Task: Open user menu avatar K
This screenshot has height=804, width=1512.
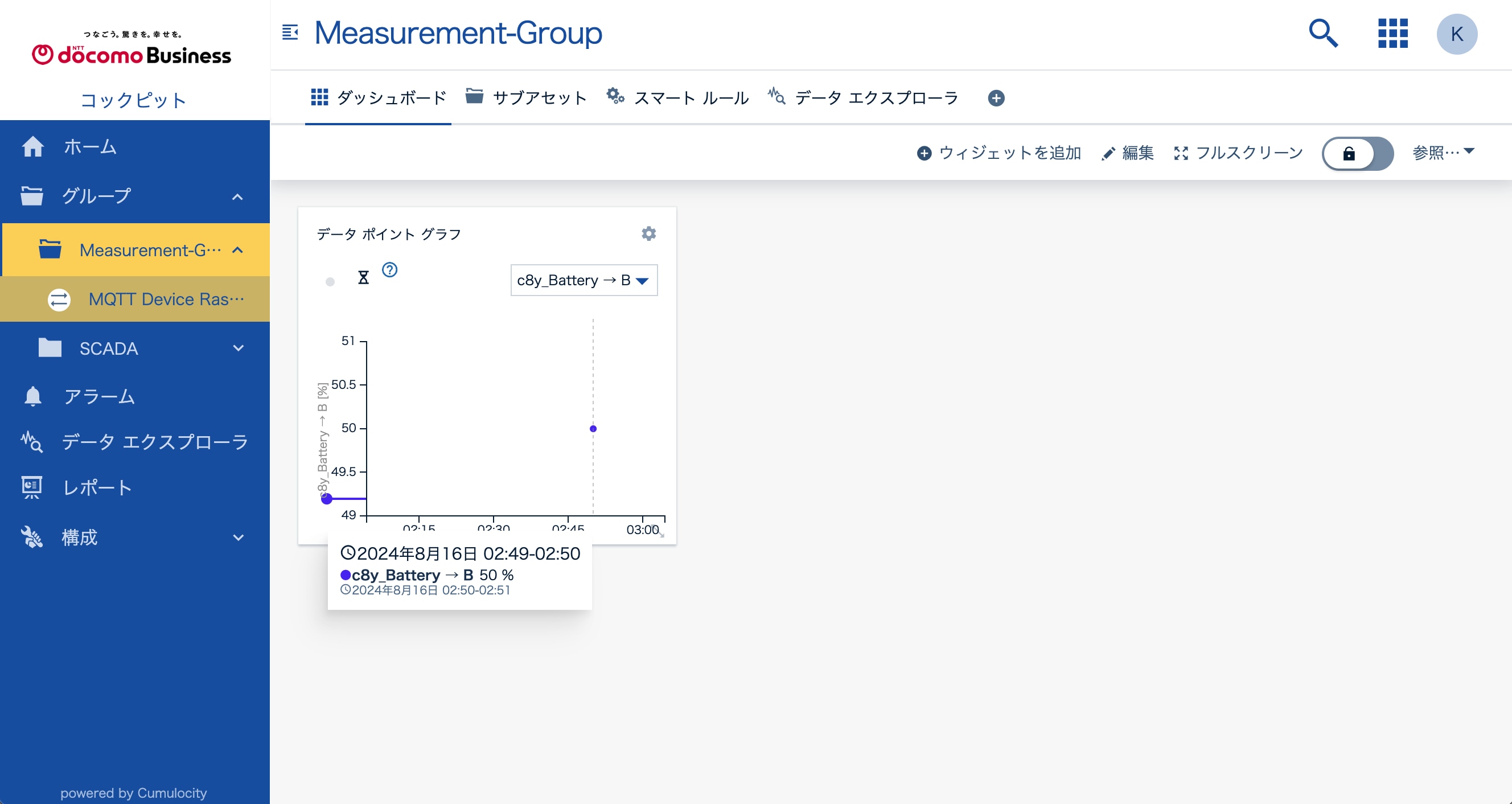Action: point(1456,34)
